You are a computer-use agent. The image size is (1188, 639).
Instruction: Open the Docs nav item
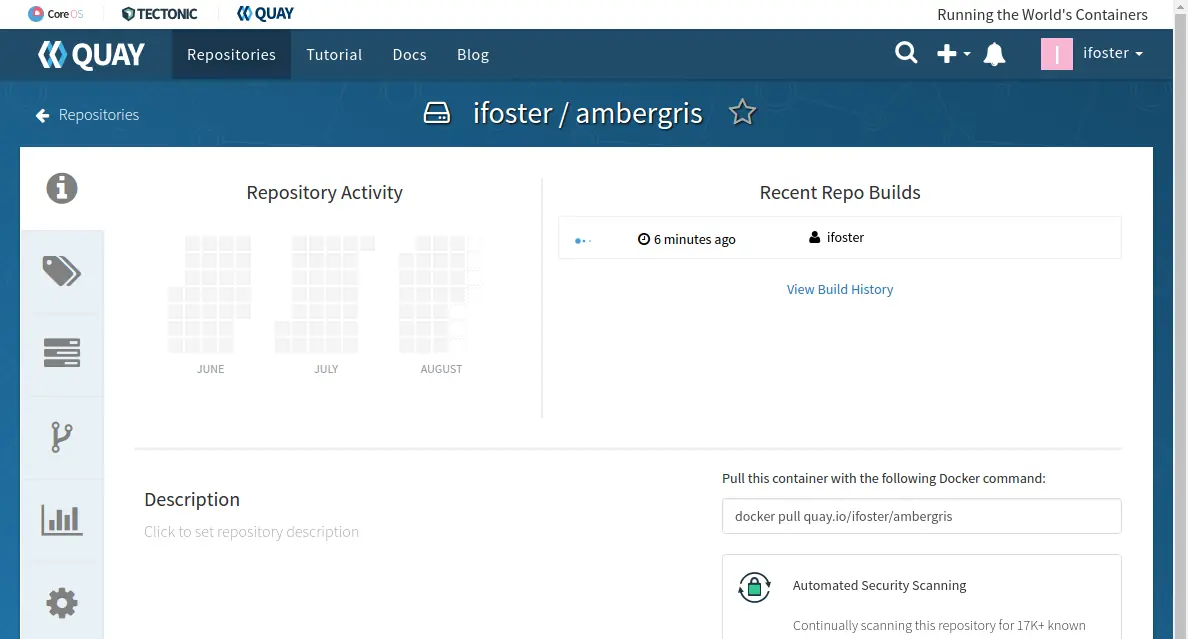point(409,55)
